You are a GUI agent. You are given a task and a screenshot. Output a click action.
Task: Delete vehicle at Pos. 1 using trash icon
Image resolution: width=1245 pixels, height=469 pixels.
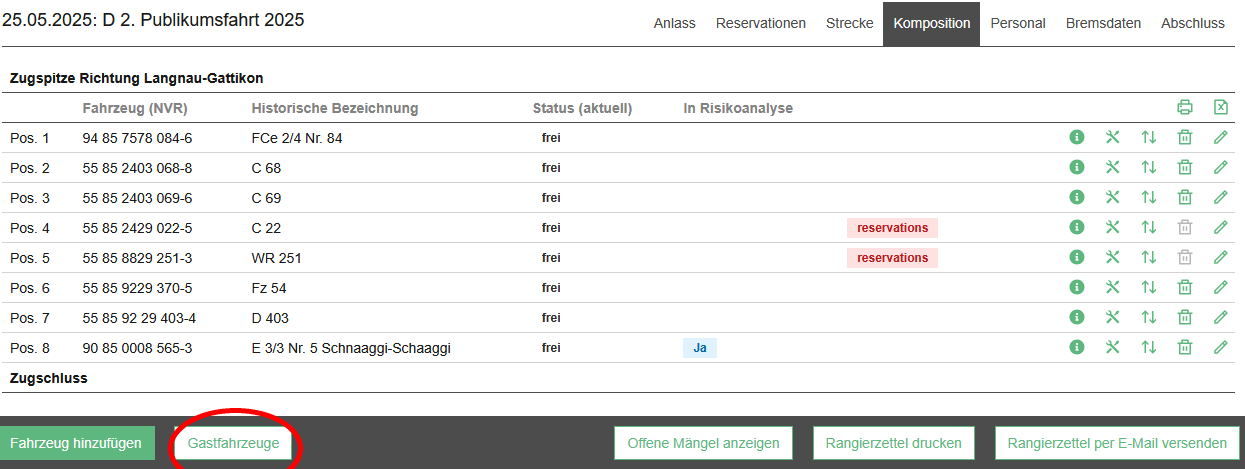click(x=1185, y=138)
